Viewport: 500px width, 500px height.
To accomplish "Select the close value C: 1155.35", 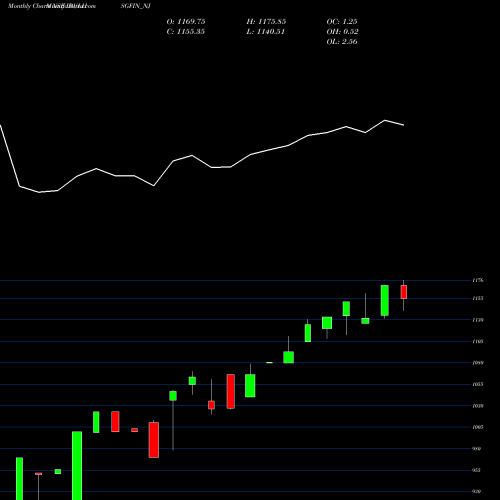I will pos(186,32).
